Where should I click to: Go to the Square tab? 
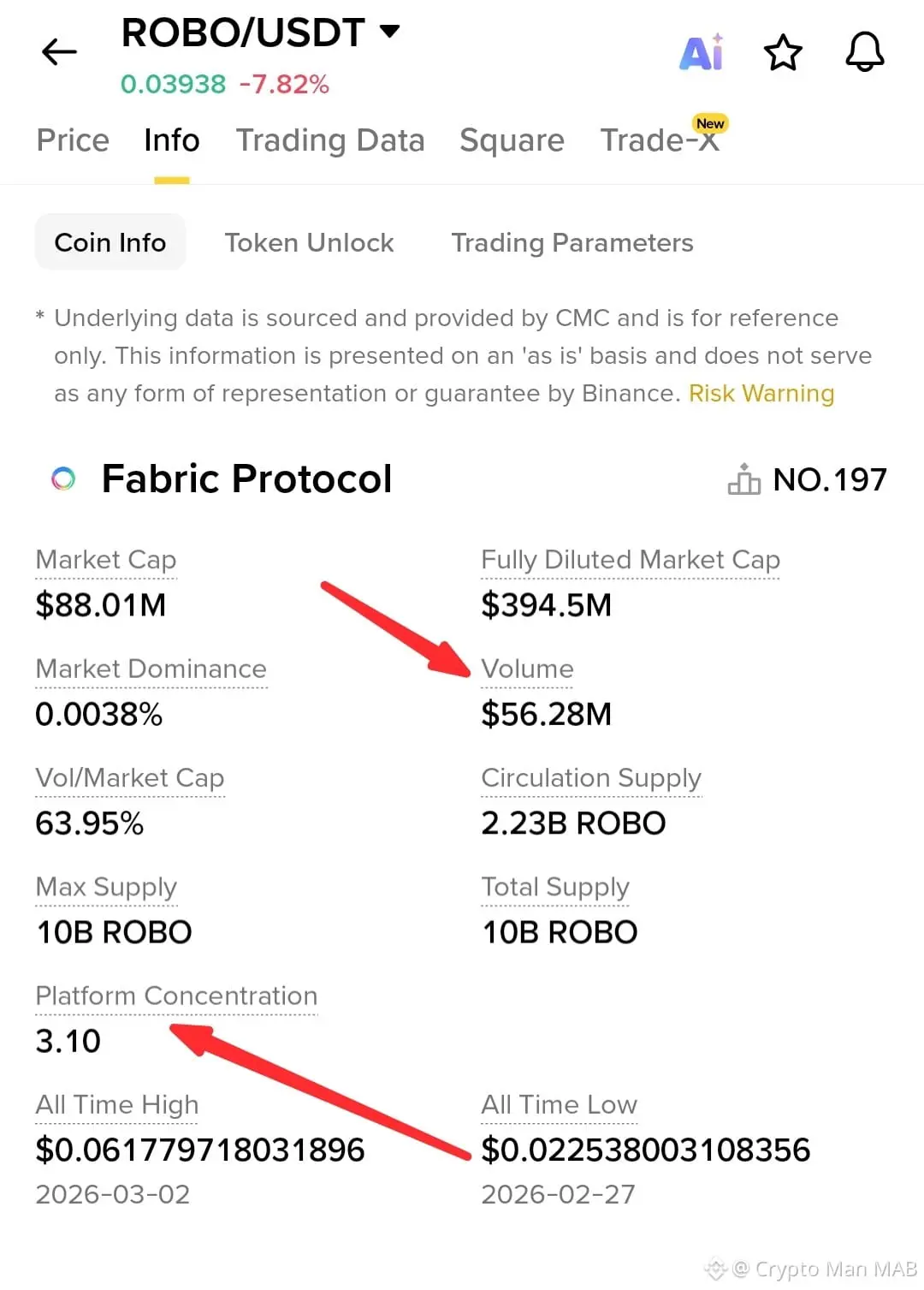click(x=512, y=140)
